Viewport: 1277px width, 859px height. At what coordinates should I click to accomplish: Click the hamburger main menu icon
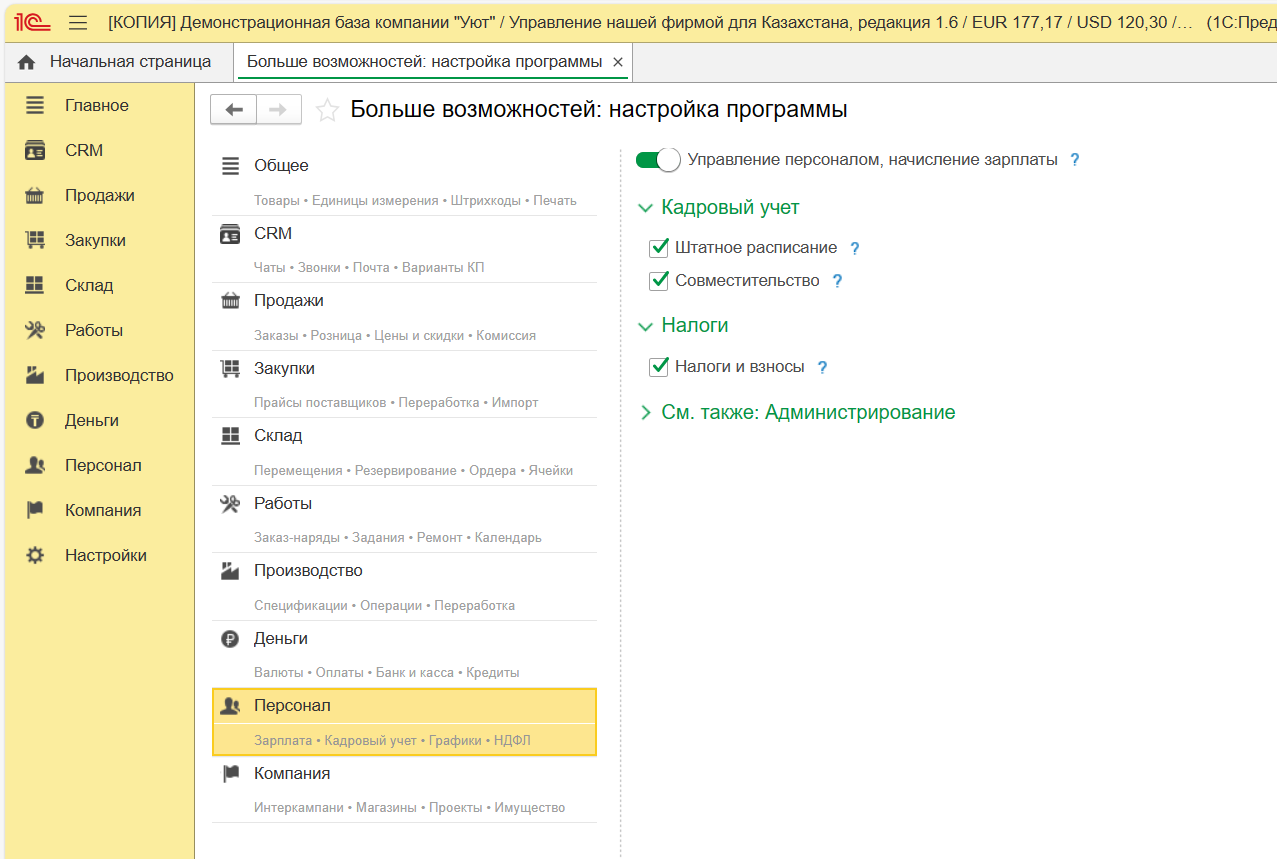coord(78,23)
